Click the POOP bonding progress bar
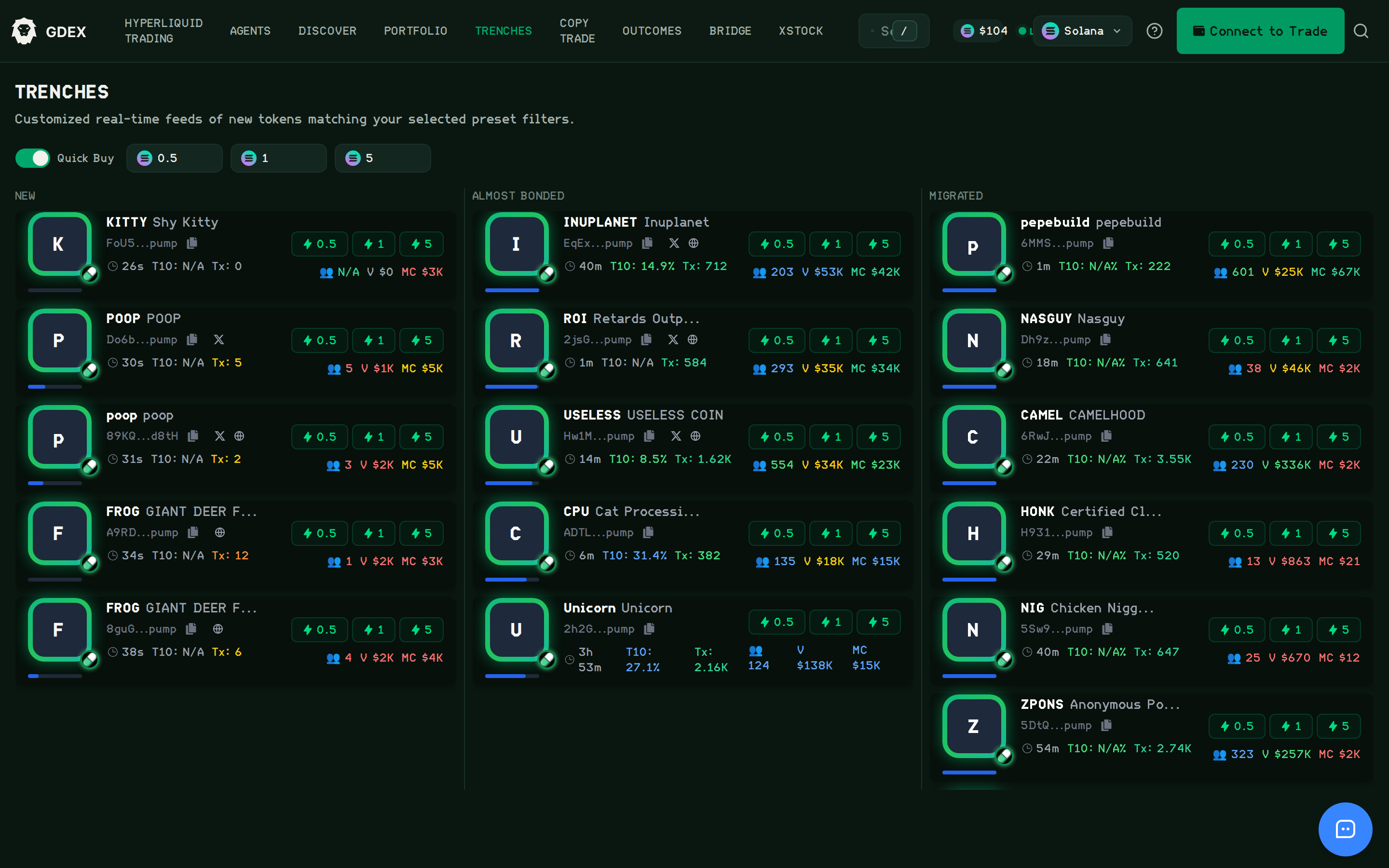Screen dimensions: 1389x868 55,387
